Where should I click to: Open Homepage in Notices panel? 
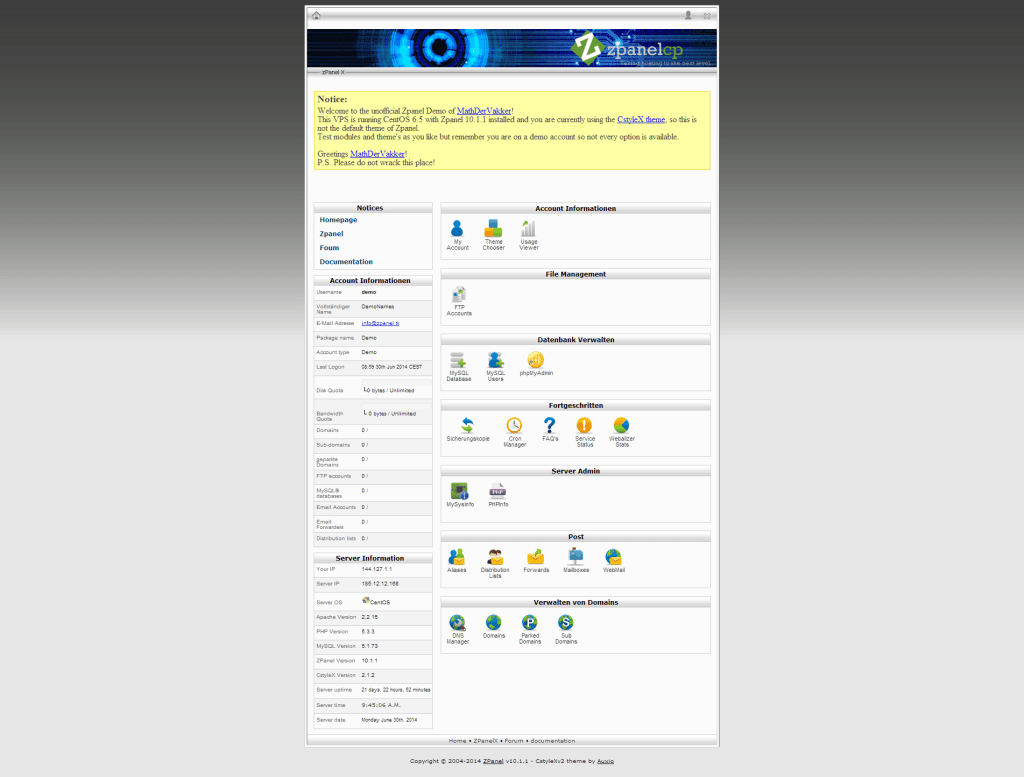(x=338, y=220)
